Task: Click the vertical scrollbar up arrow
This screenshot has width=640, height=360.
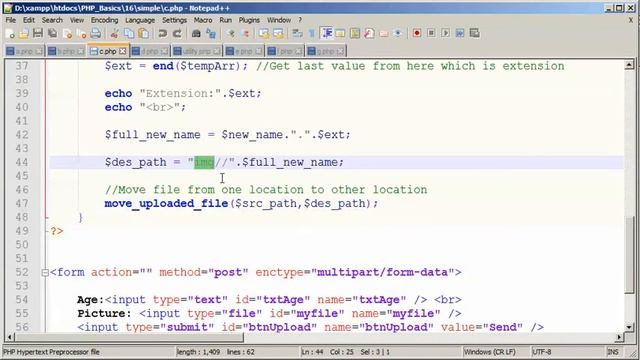Action: click(629, 65)
